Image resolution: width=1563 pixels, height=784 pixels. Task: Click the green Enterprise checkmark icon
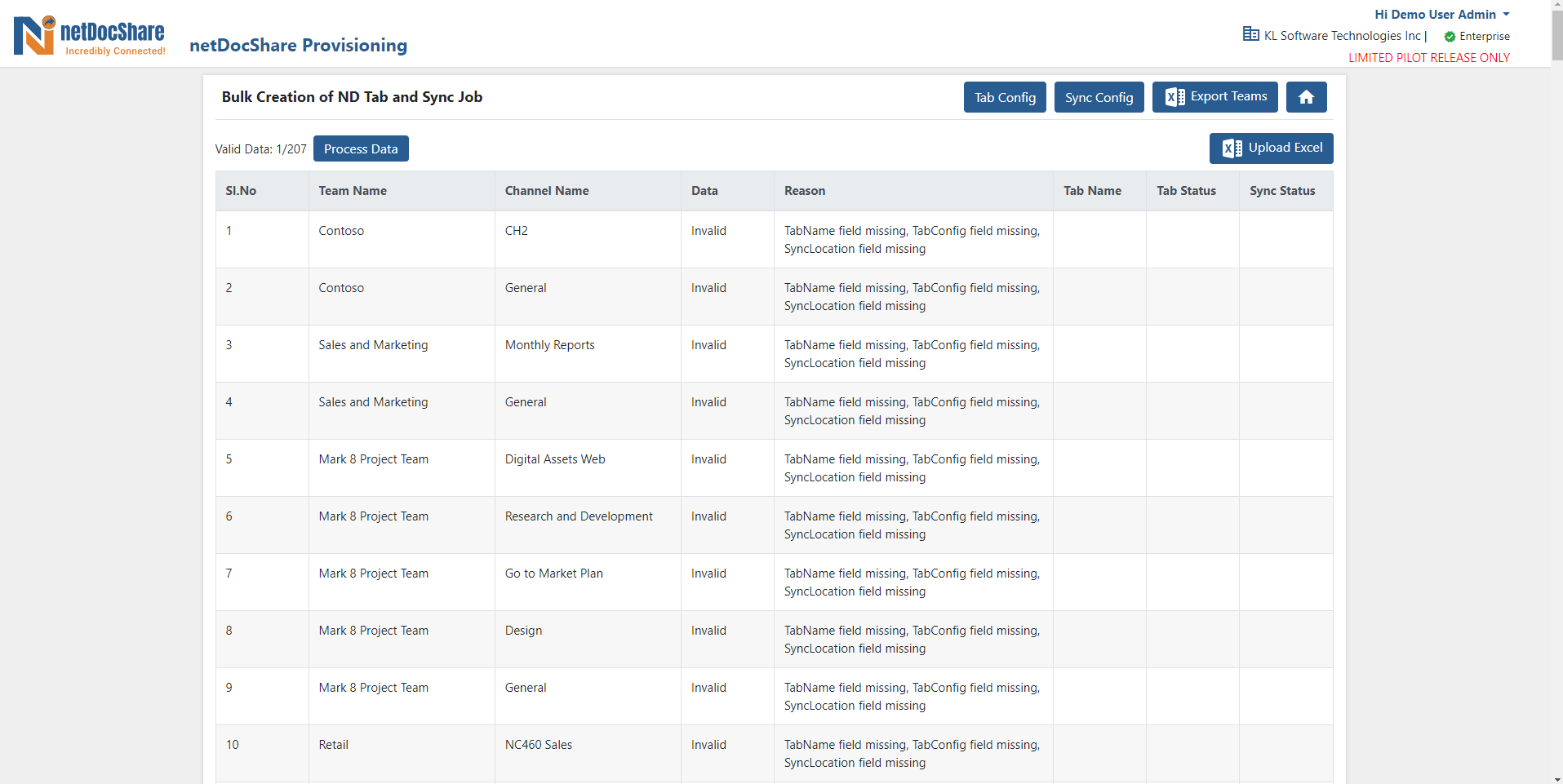[1450, 37]
